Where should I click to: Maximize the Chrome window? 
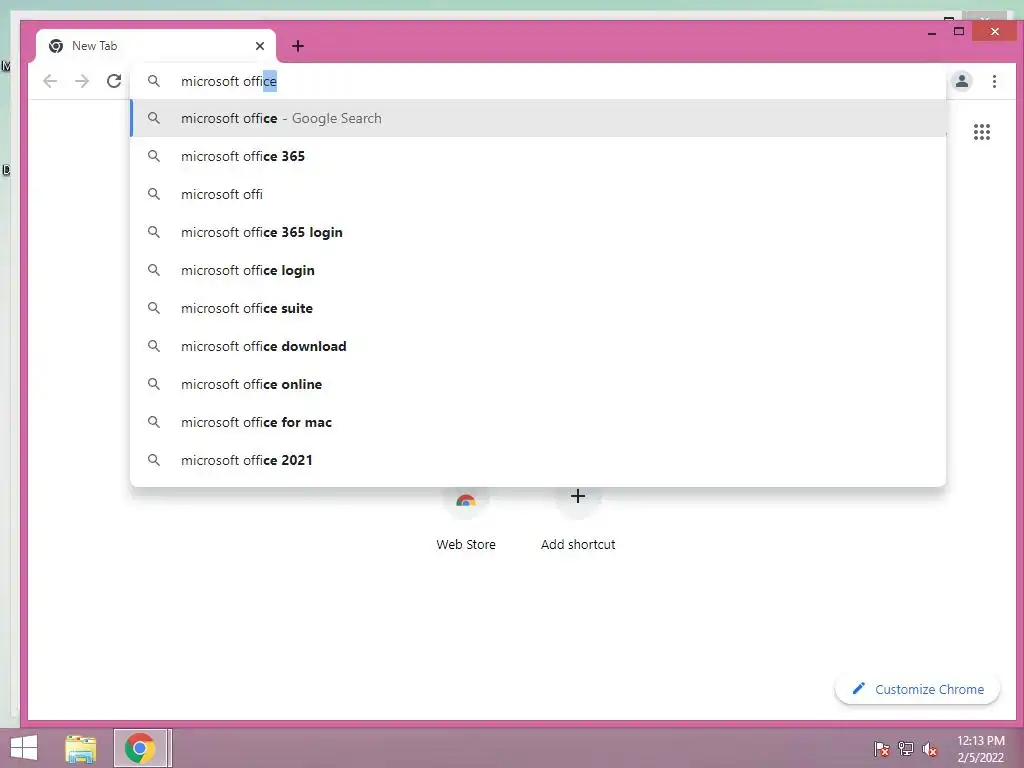coord(959,31)
